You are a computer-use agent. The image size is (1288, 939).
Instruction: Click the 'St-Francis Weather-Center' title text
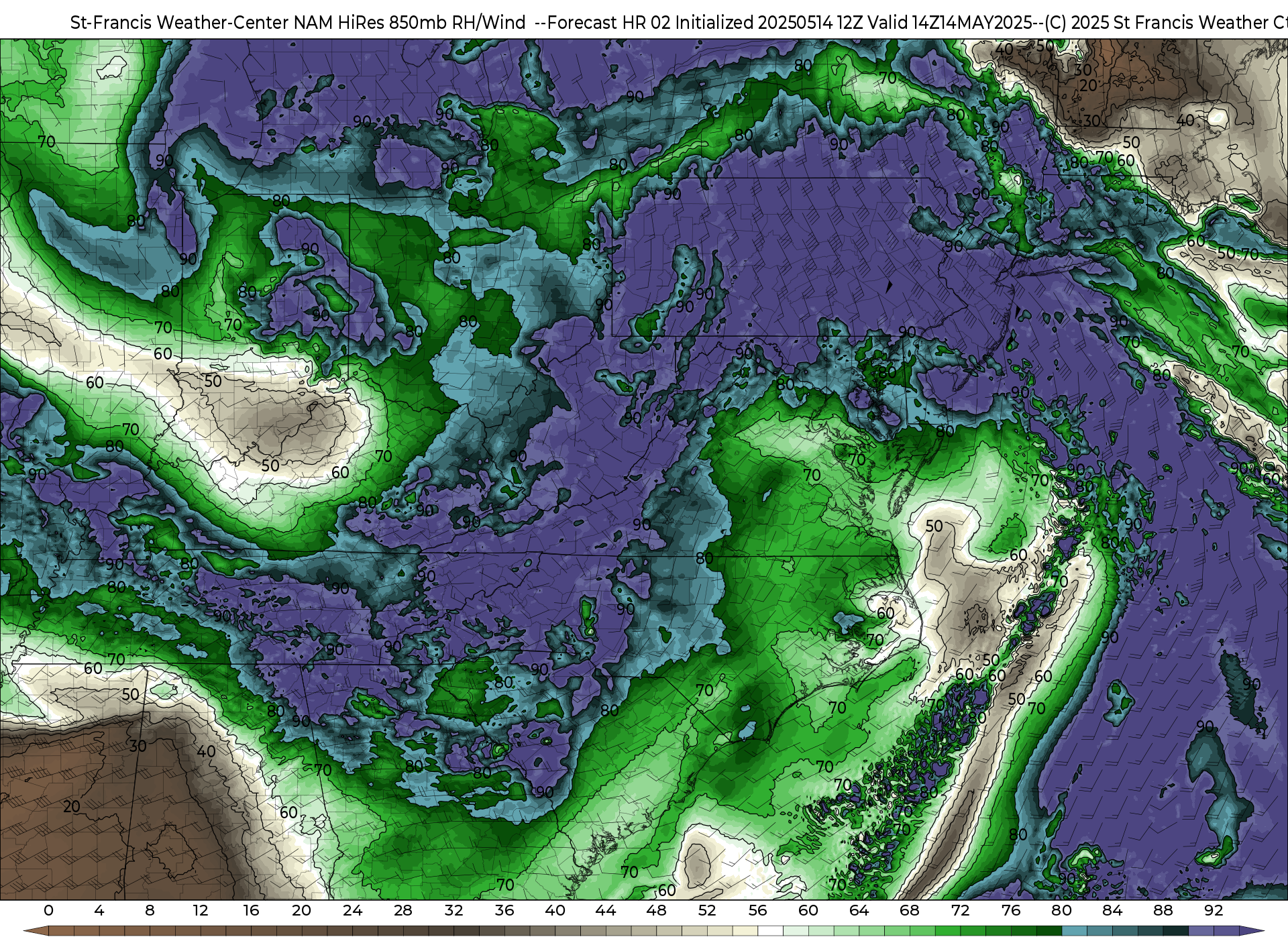pos(180,22)
